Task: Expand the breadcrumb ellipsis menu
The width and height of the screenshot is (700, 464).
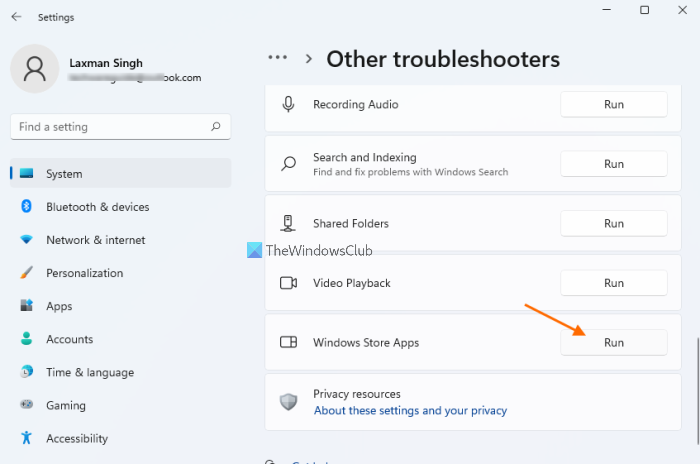Action: pos(279,59)
